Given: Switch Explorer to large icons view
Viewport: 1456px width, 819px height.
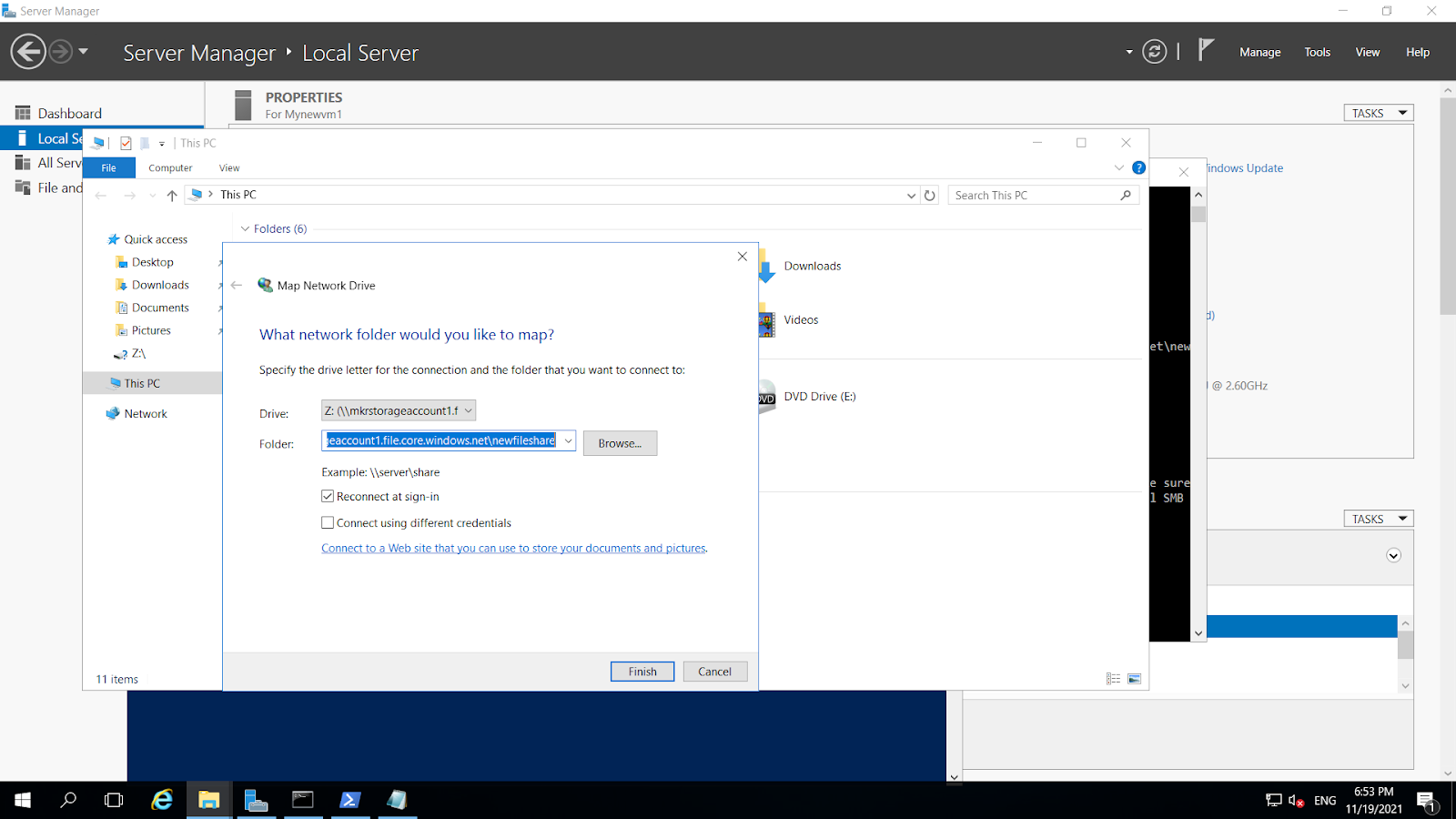Looking at the screenshot, I should tap(1134, 679).
